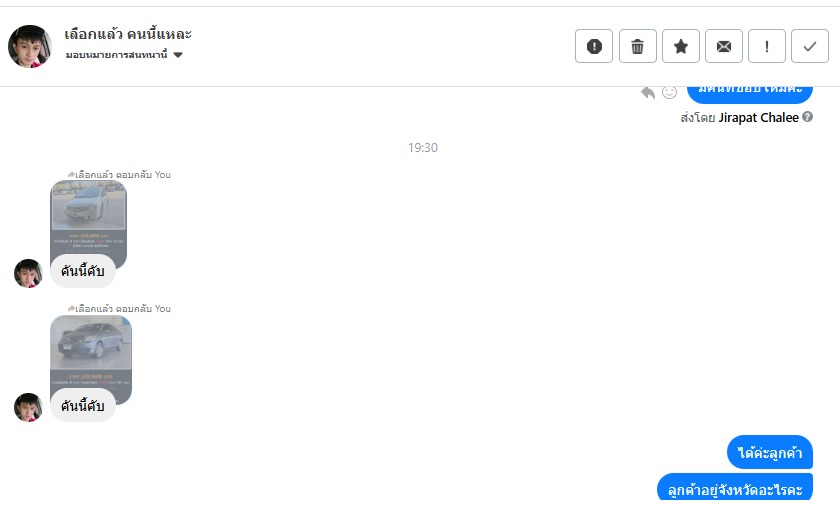Click the header profile picture
Screen dimensions: 840x508
click(x=30, y=46)
